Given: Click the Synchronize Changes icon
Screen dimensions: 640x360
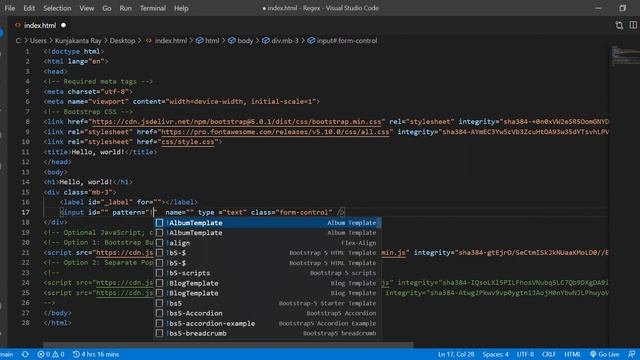Looking at the screenshot, I should [x=25, y=354].
